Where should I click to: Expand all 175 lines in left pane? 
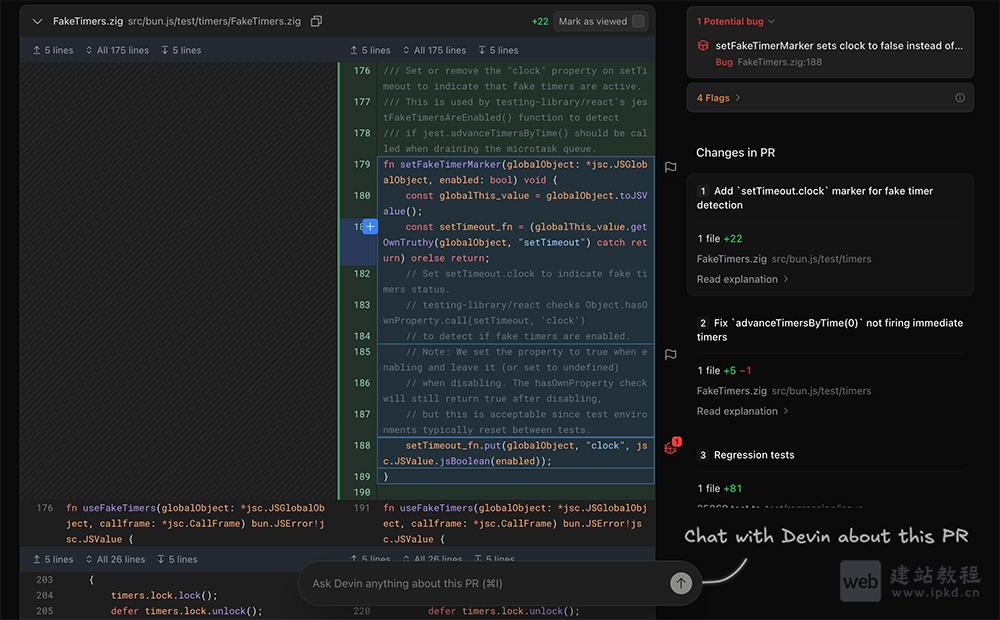tap(117, 50)
